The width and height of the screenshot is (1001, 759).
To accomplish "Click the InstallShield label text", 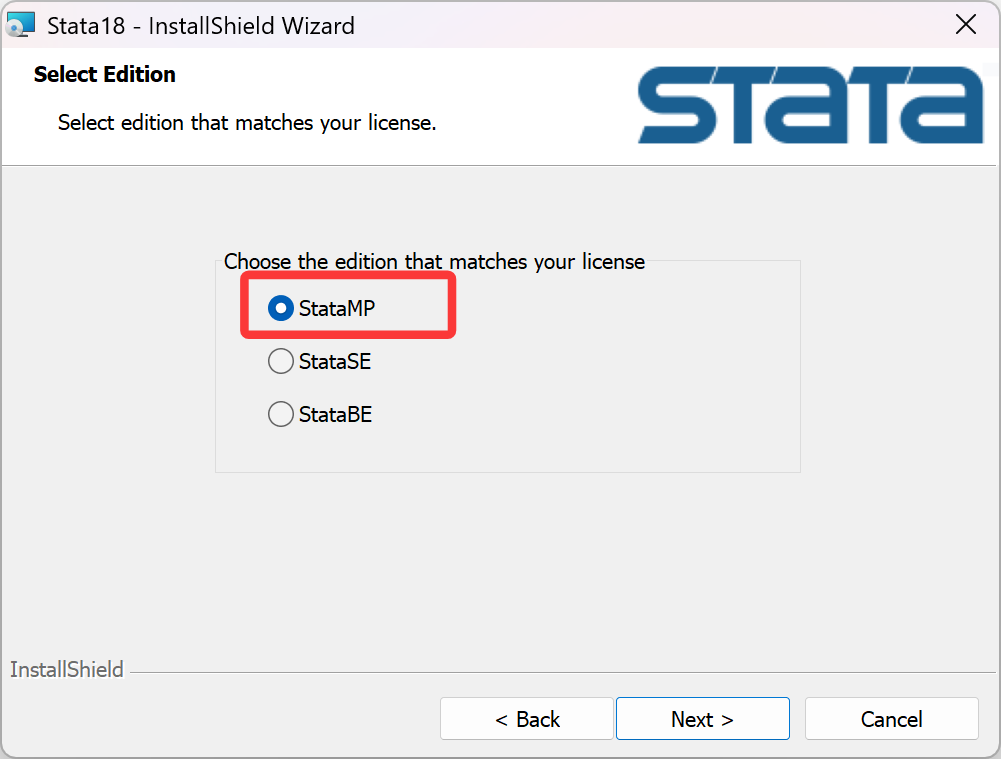I will click(x=66, y=670).
